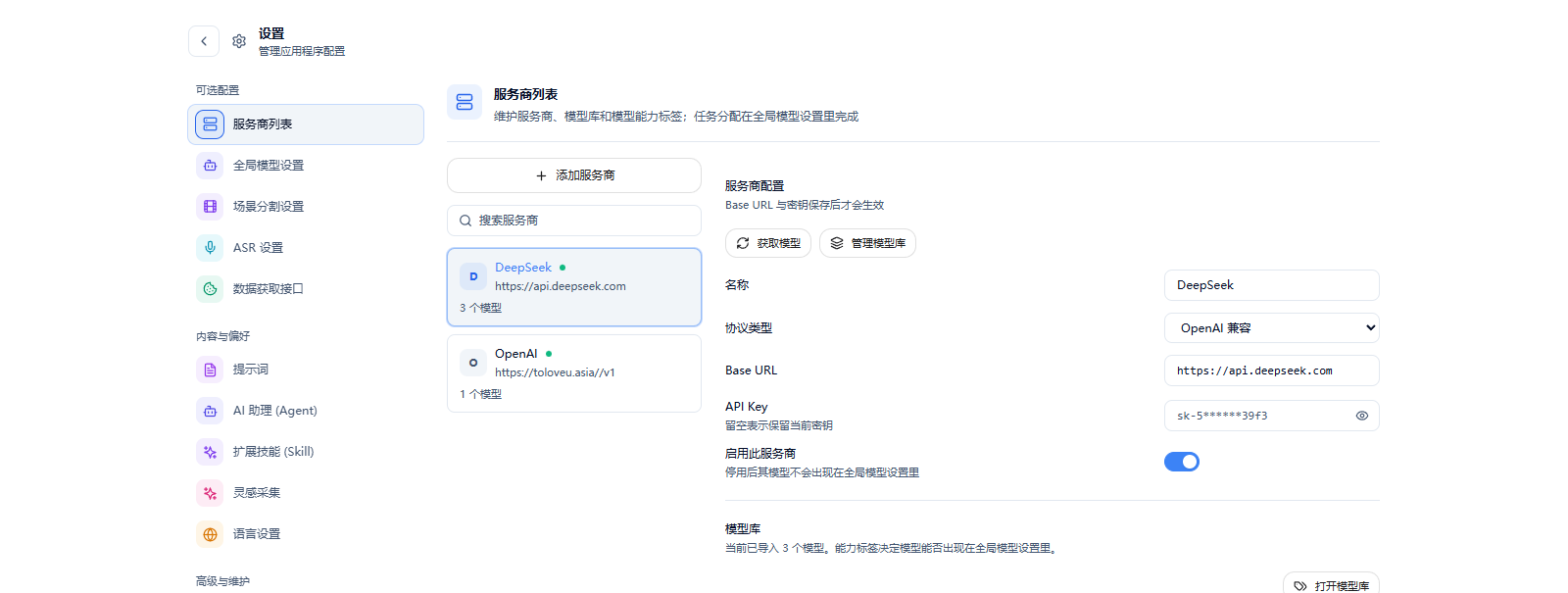Click the API Key input field
1568x593 pixels.
click(x=1272, y=416)
